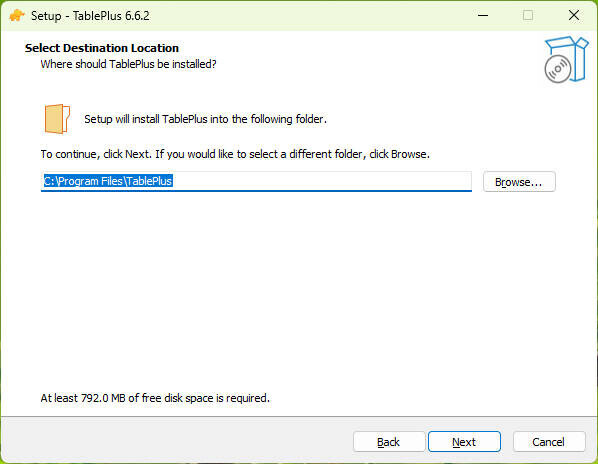Click the 'Where should TablePlus be installed?' text
The image size is (598, 464).
[x=129, y=64]
